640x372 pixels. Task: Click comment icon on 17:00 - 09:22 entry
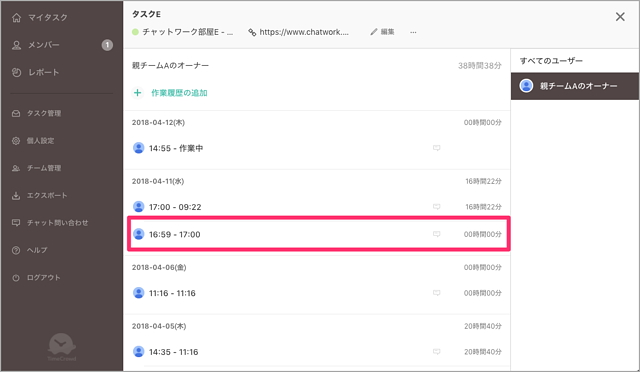pyautogui.click(x=436, y=207)
